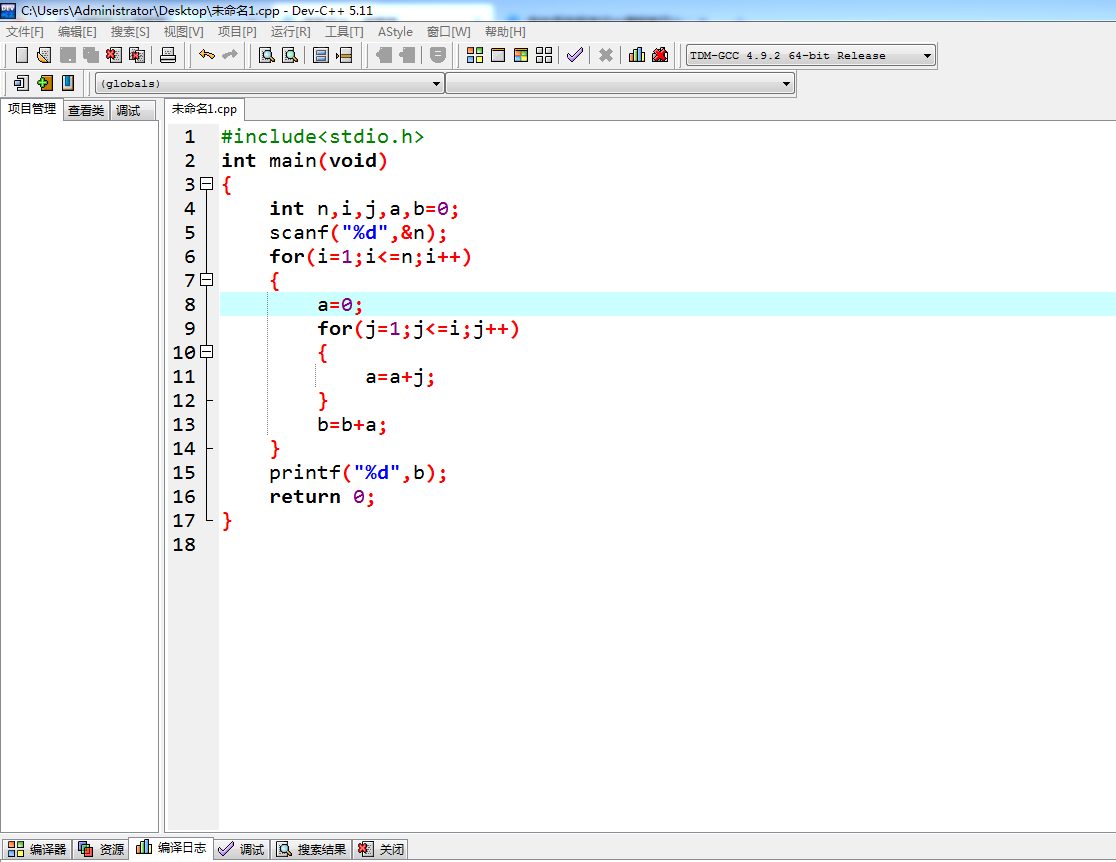The image size is (1116, 862).
Task: Click the Open file toolbar icon
Action: click(x=44, y=55)
